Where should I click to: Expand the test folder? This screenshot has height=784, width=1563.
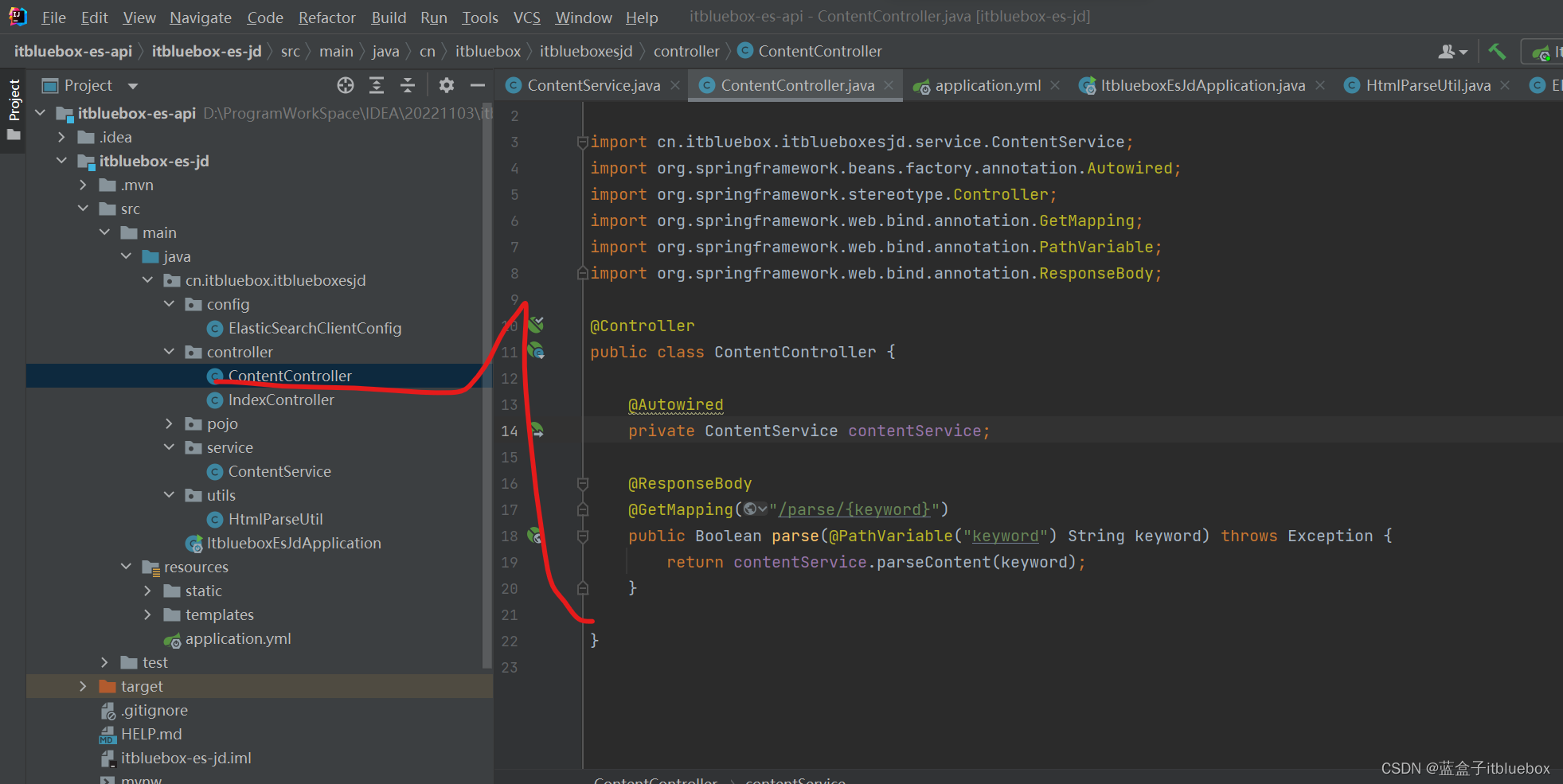(105, 662)
